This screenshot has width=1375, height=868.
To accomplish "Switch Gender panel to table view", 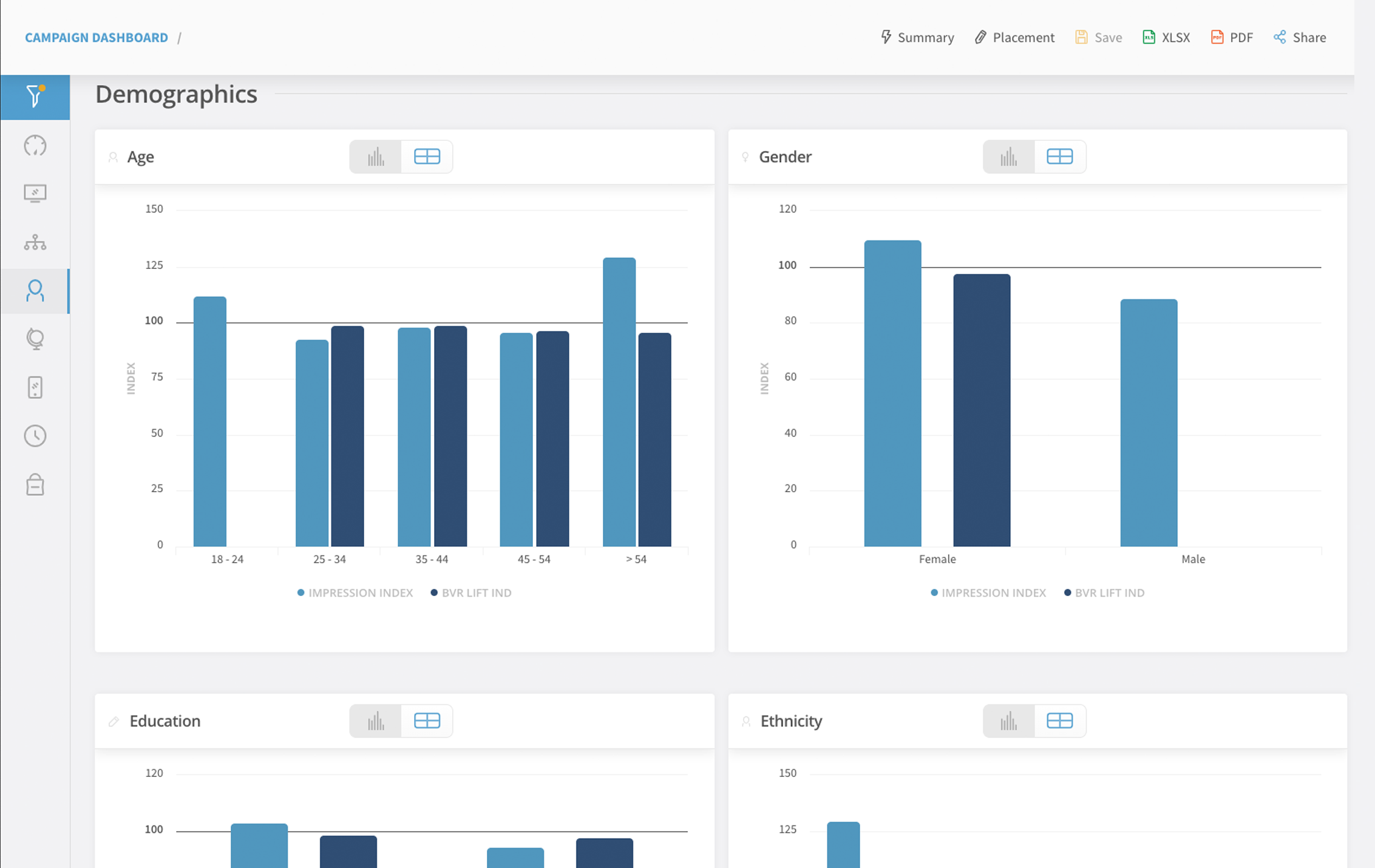I will [x=1060, y=157].
